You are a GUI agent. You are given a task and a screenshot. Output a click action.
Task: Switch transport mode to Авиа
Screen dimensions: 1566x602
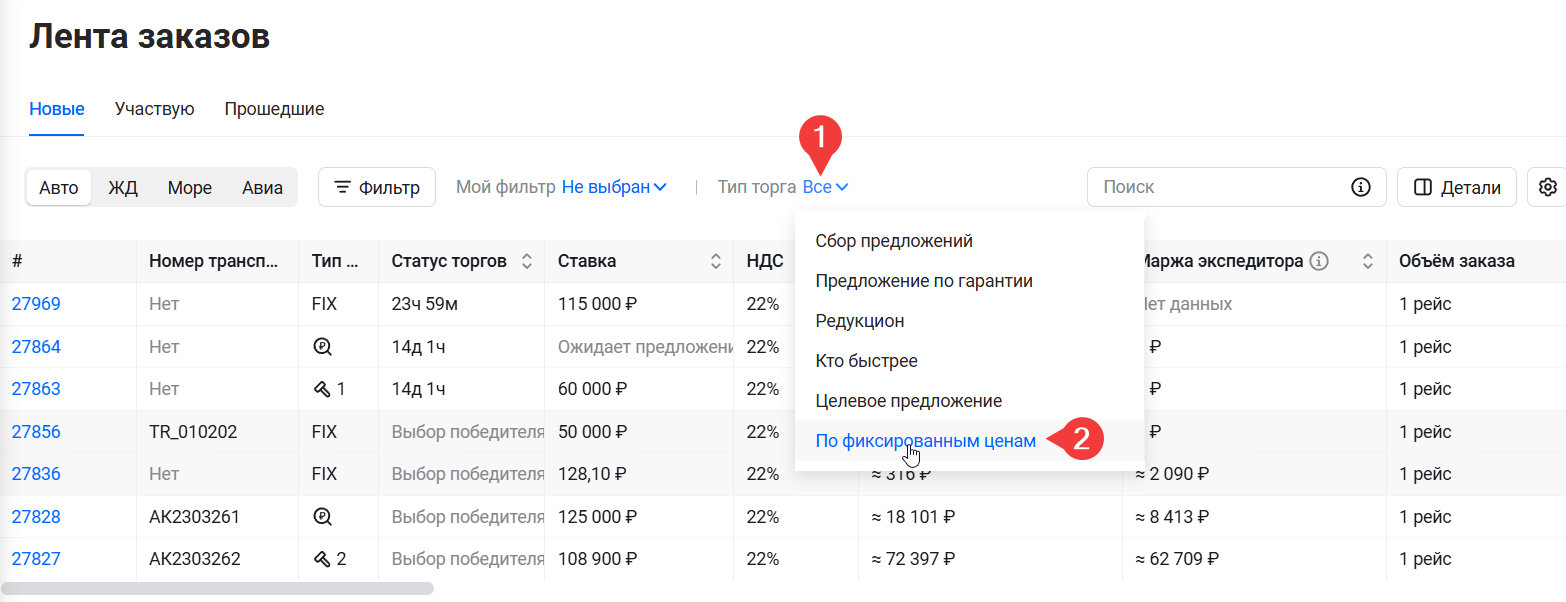coord(262,188)
